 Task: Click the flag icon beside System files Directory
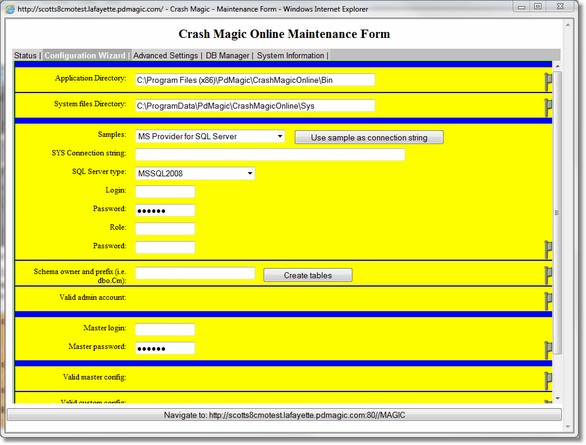(x=548, y=108)
